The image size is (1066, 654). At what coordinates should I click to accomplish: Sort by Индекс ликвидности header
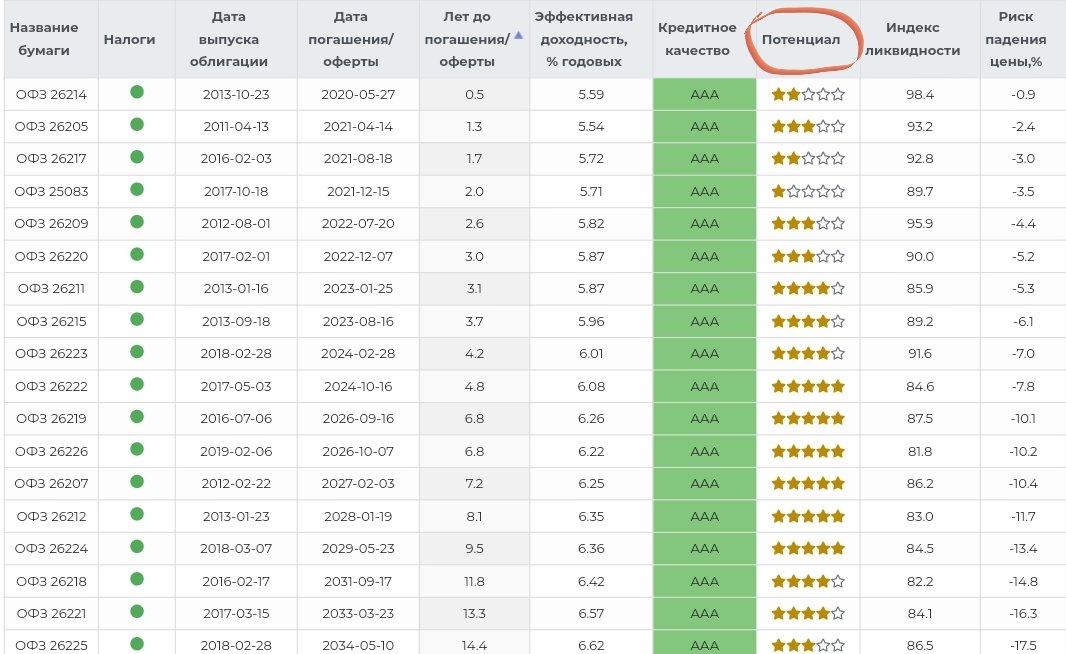coord(912,39)
